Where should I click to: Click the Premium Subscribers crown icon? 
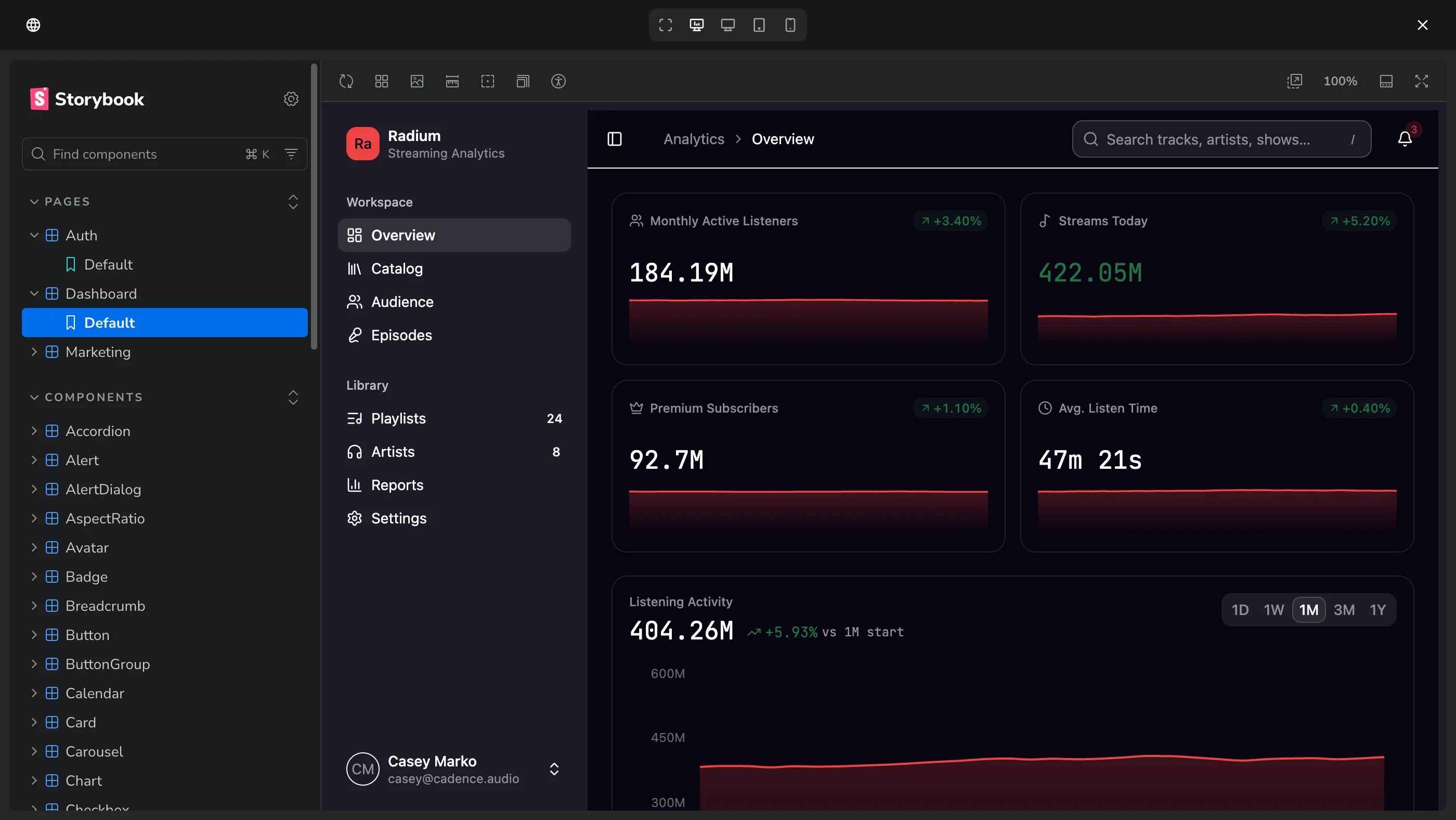click(636, 408)
